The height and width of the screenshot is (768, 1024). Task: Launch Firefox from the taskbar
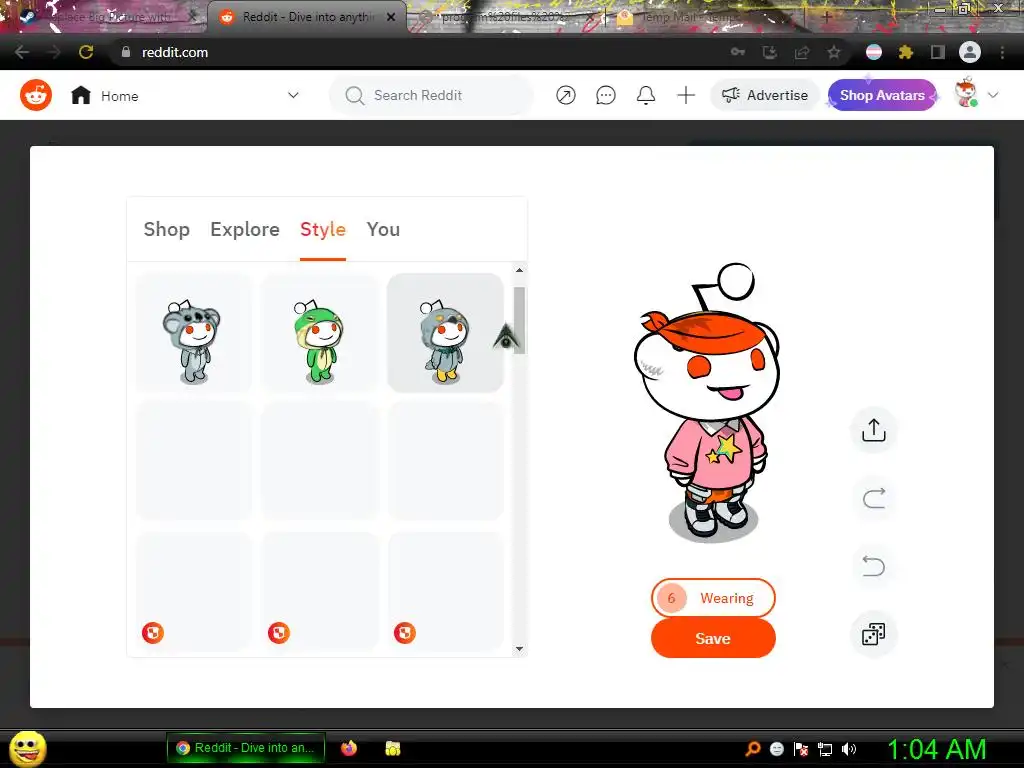coord(349,748)
